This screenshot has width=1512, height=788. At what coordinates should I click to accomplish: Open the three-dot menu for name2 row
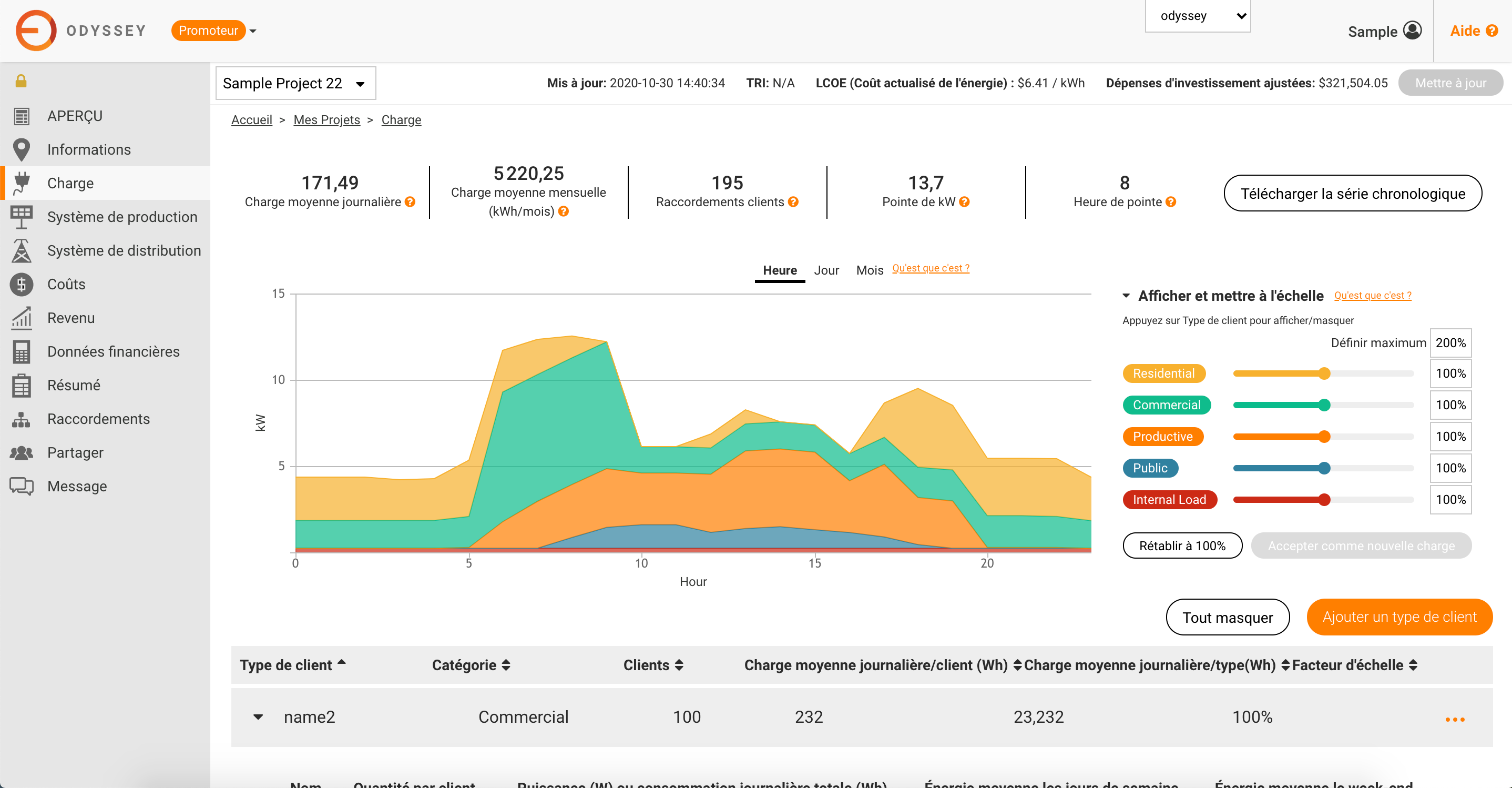click(1455, 719)
